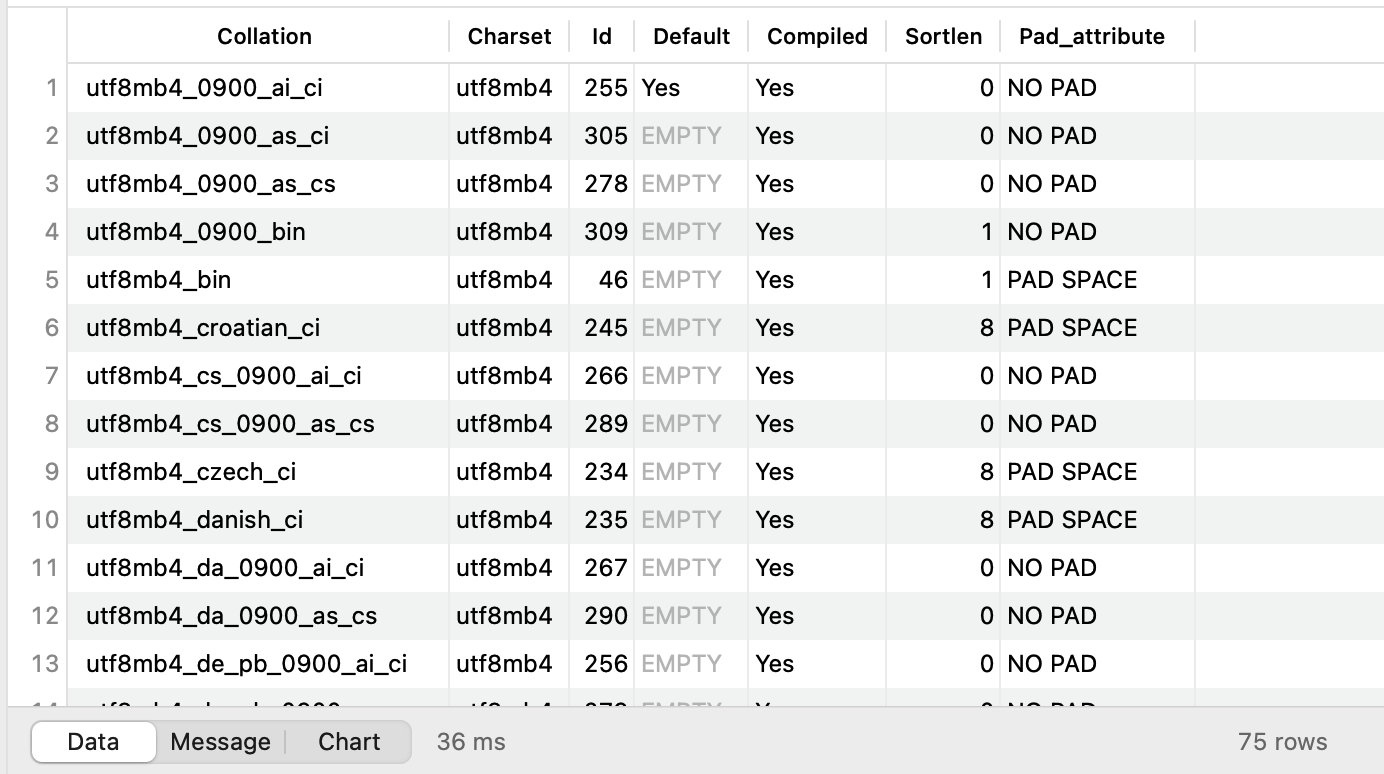Image resolution: width=1384 pixels, height=774 pixels.
Task: Click PAD SPACE in utf8mb4_danish_ci row
Action: 1072,520
